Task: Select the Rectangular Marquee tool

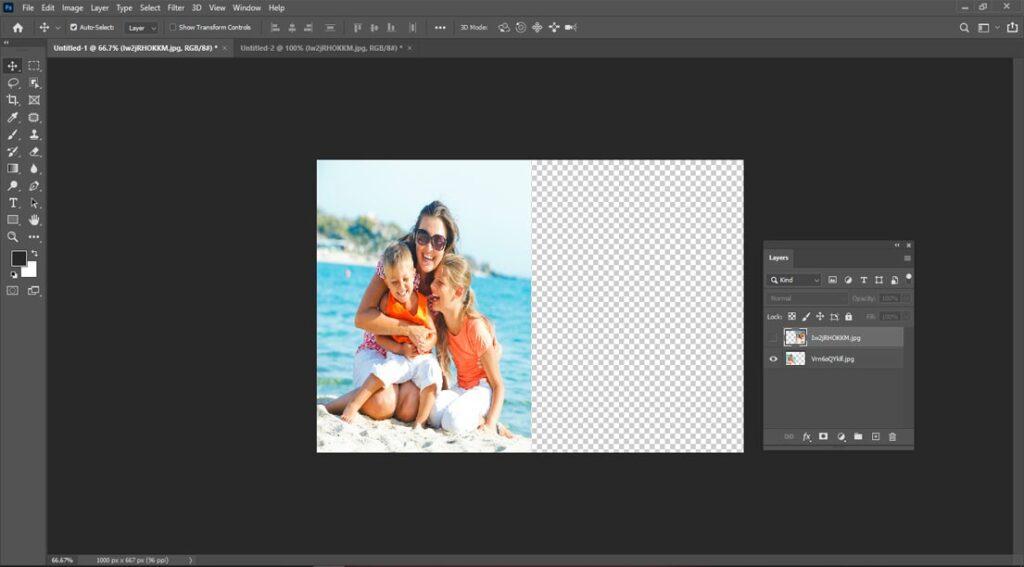Action: tap(34, 66)
